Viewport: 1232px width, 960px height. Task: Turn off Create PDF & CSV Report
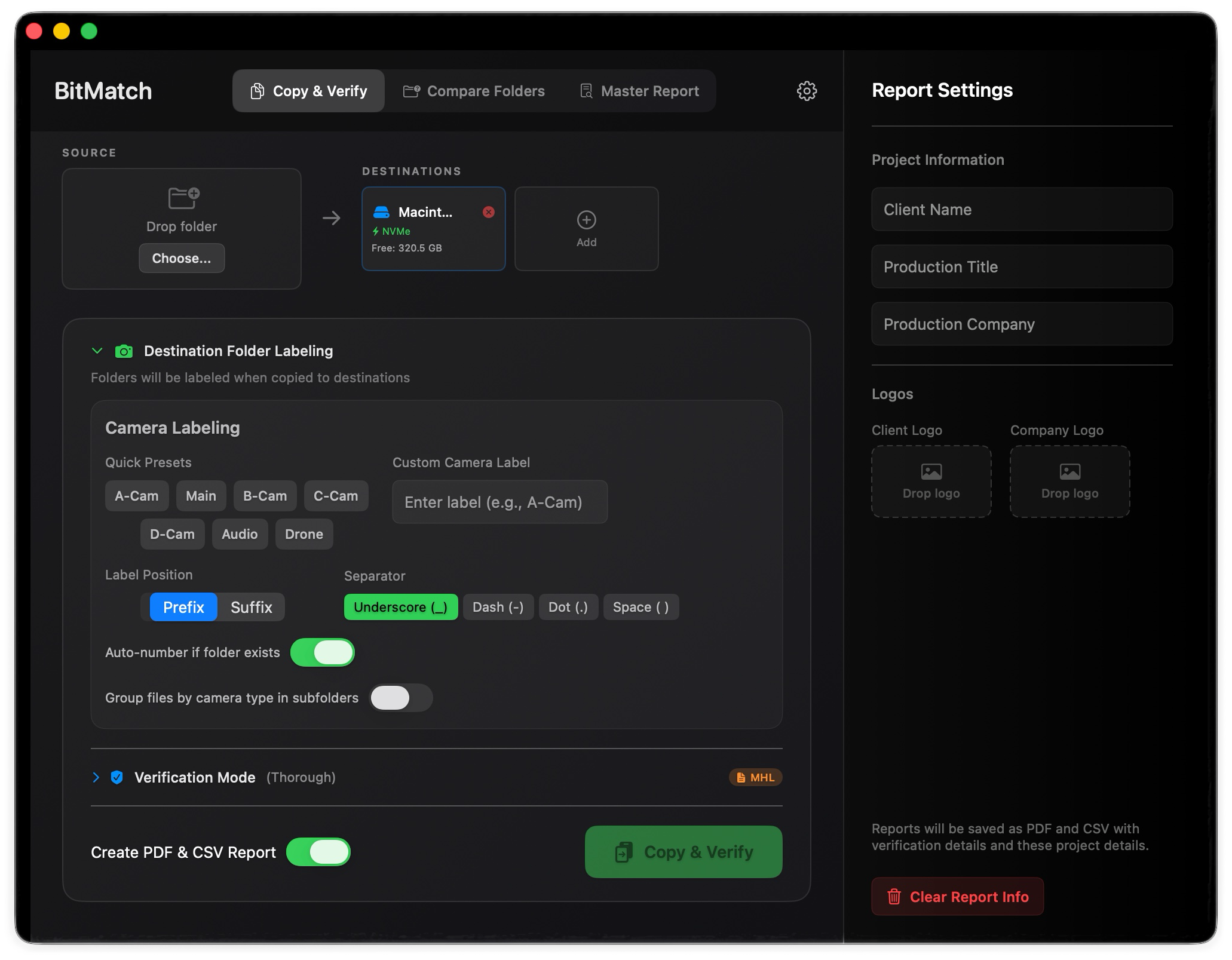[318, 852]
